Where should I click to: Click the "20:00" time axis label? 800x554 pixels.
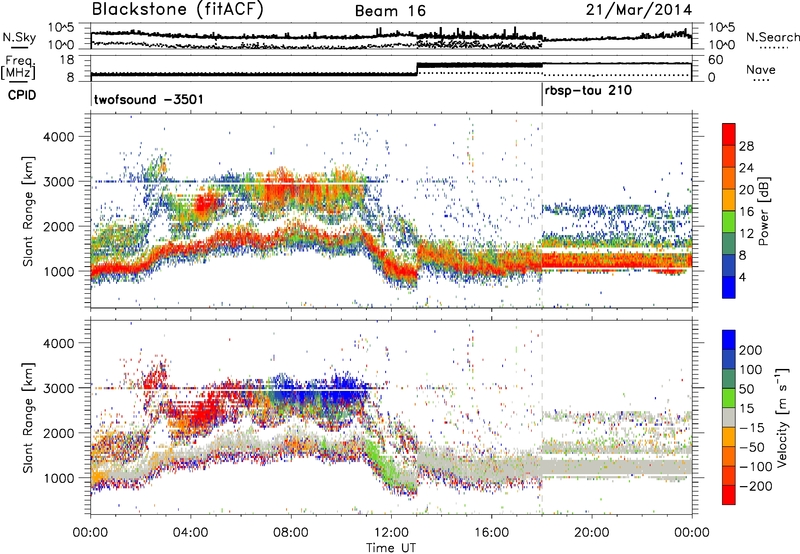[x=592, y=533]
